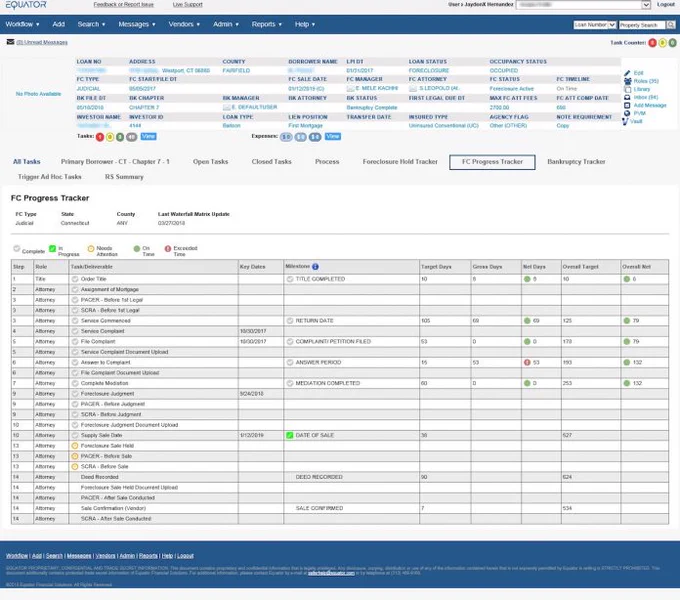
Task: Open the Workflow dropdown menu
Action: 22,24
